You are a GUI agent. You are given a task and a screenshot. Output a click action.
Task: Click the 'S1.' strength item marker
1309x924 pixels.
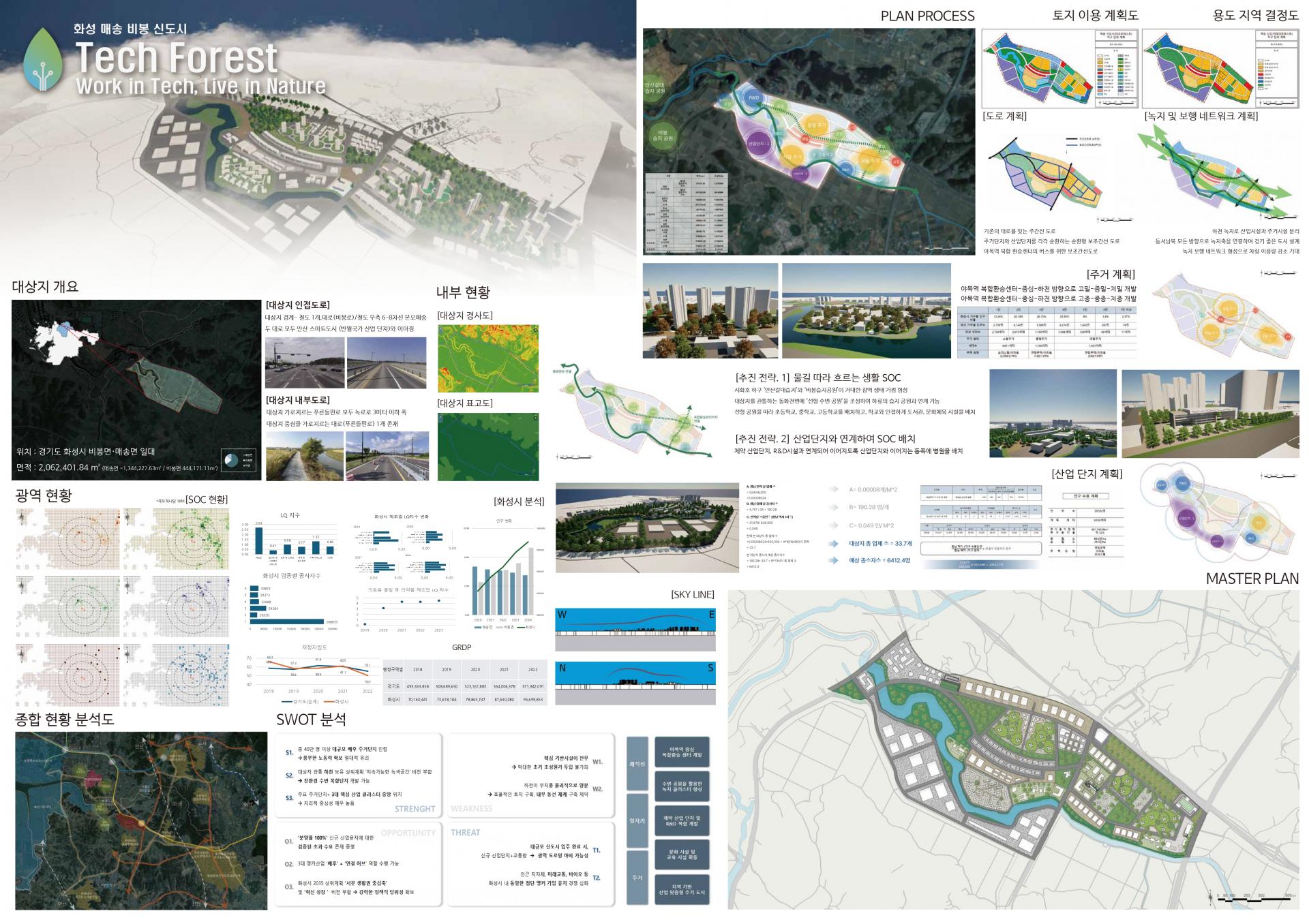coord(290,753)
